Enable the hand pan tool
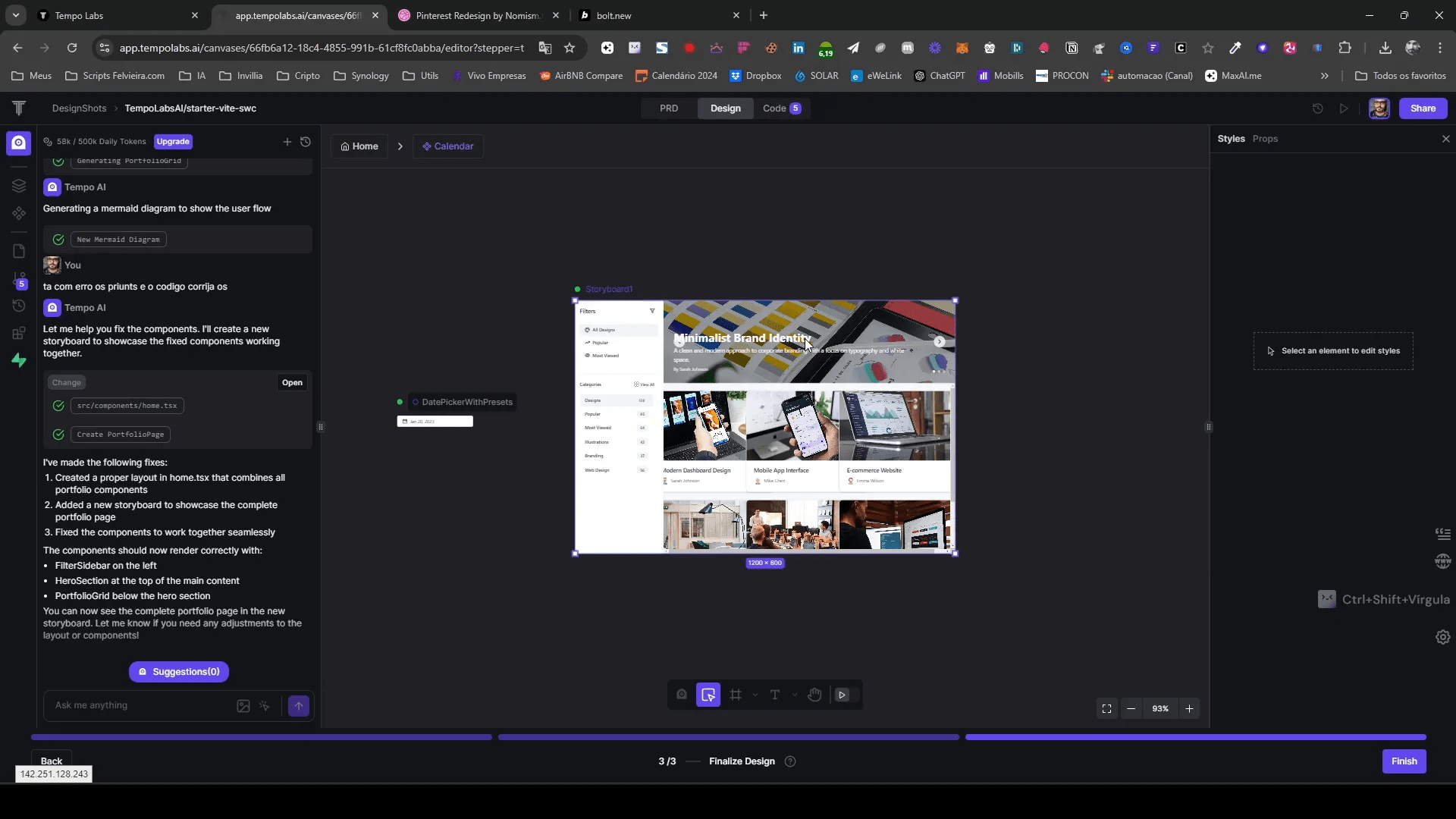 pos(814,695)
